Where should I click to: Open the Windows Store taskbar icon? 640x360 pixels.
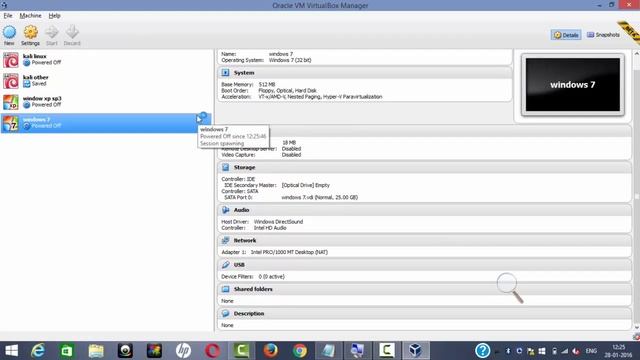pos(67,351)
